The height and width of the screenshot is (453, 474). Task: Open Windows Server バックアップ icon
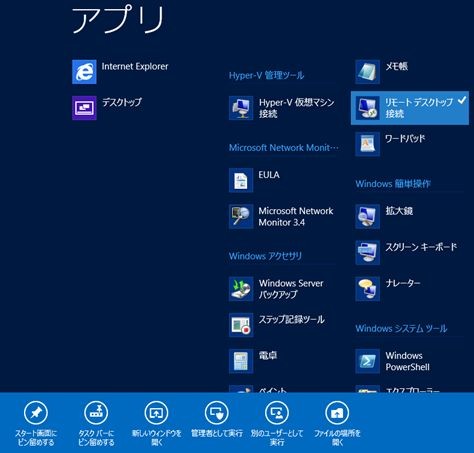[241, 289]
